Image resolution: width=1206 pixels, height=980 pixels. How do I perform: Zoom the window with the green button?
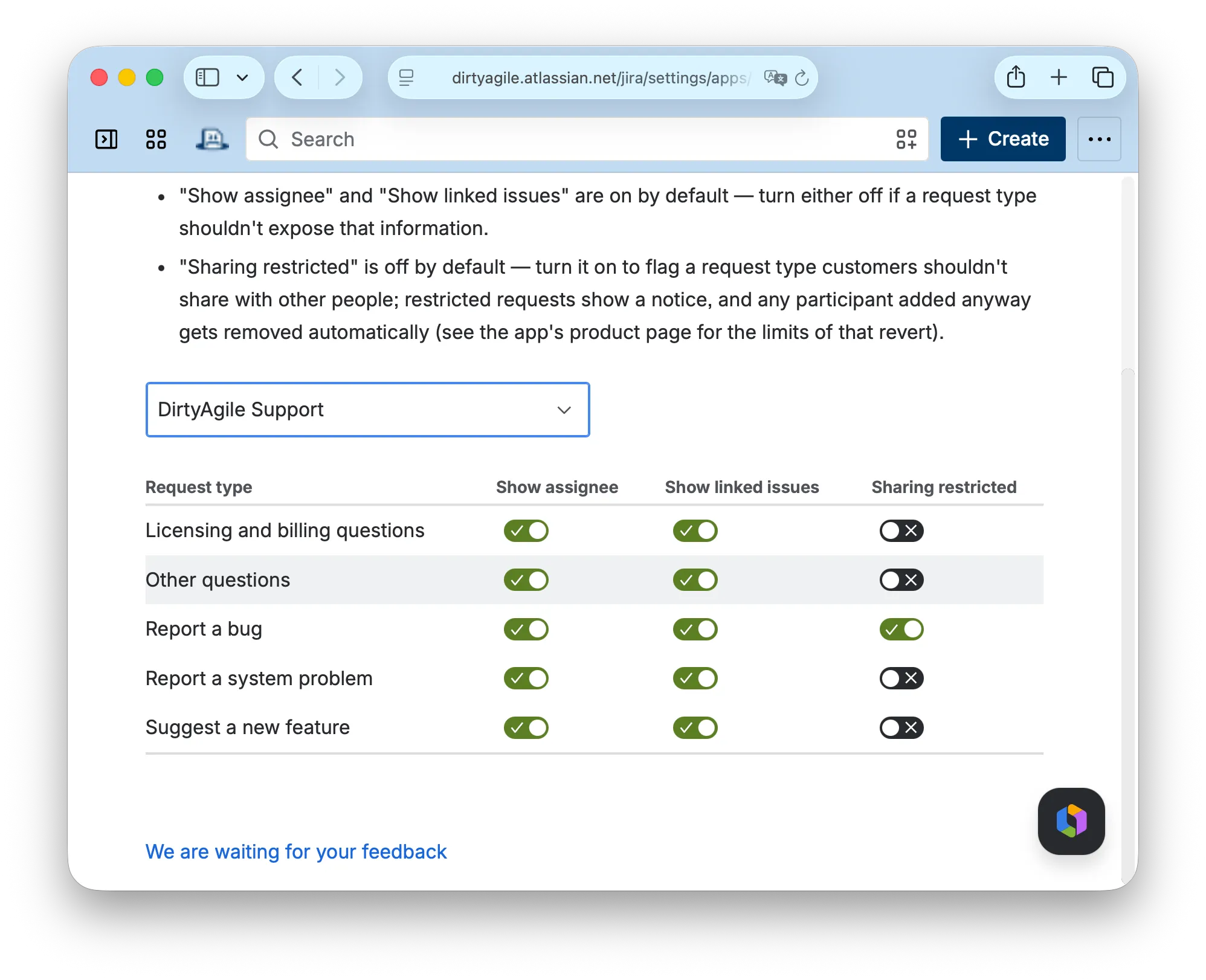155,77
